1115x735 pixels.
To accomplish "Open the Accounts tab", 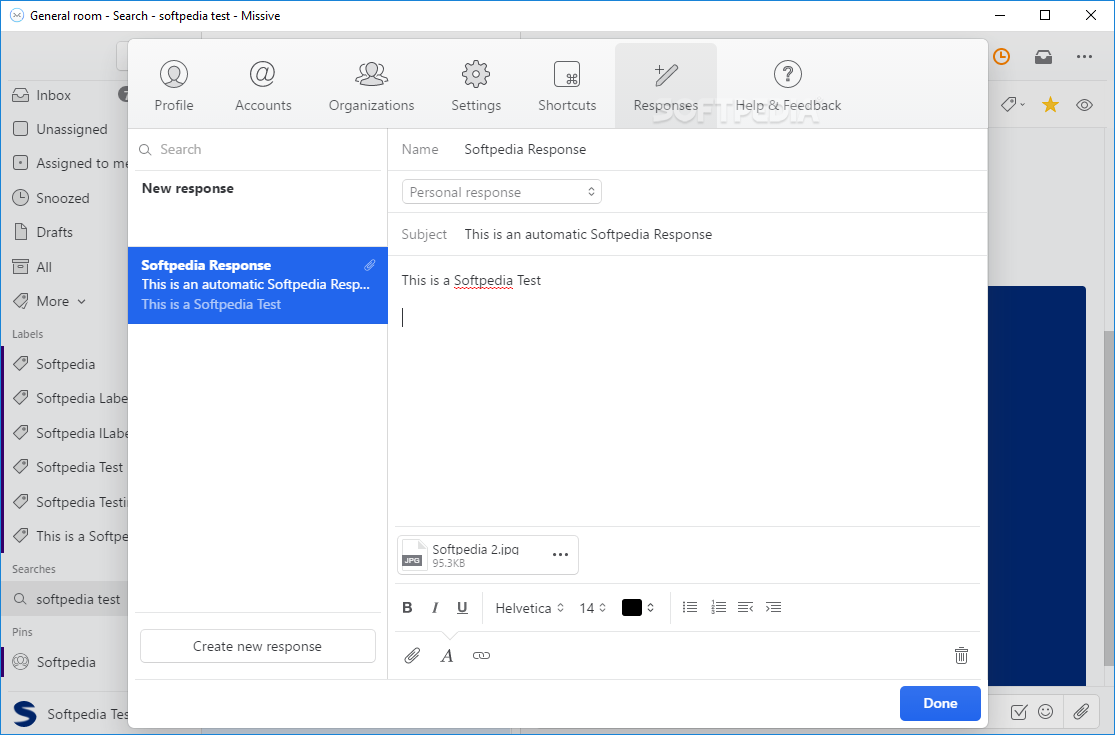I will coord(263,86).
